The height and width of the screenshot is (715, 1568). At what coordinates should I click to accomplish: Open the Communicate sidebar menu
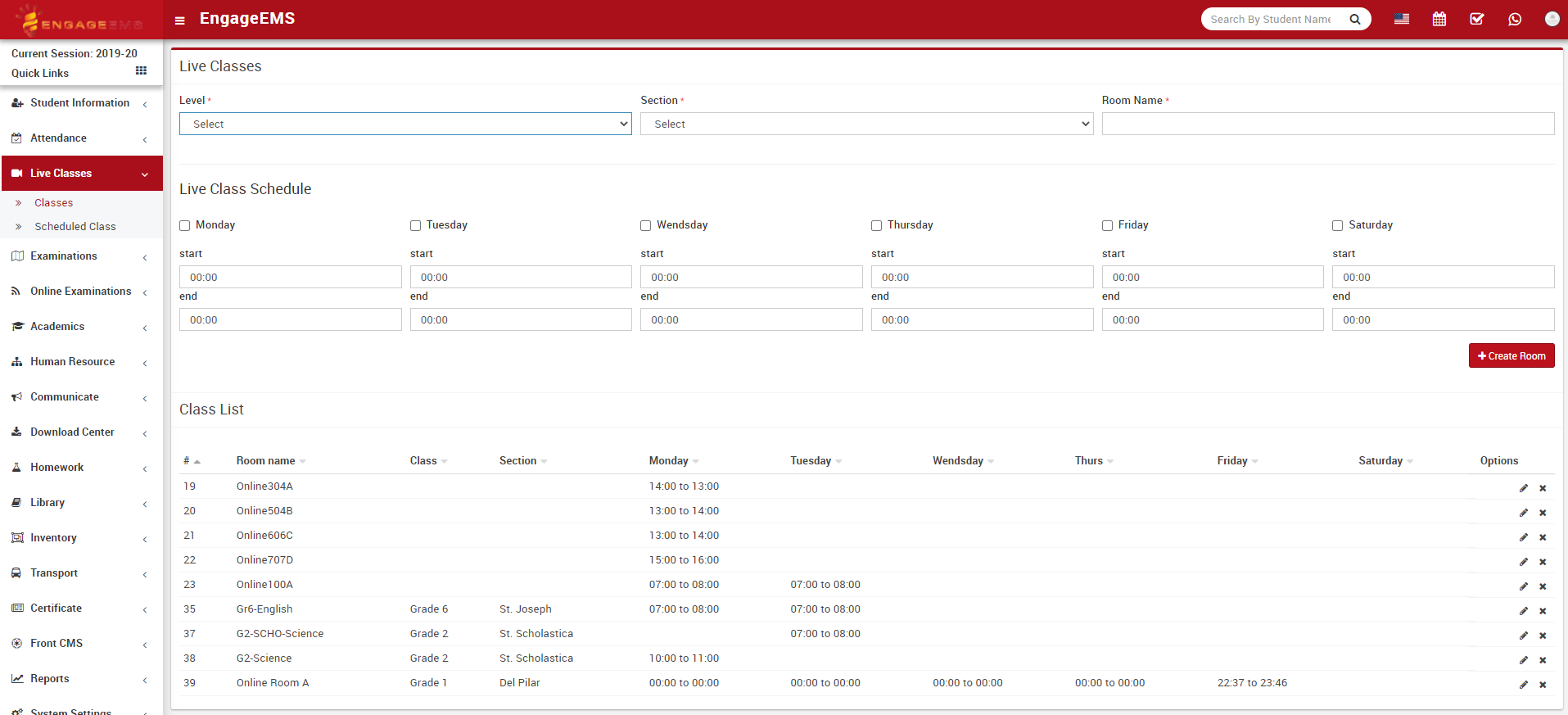point(82,397)
